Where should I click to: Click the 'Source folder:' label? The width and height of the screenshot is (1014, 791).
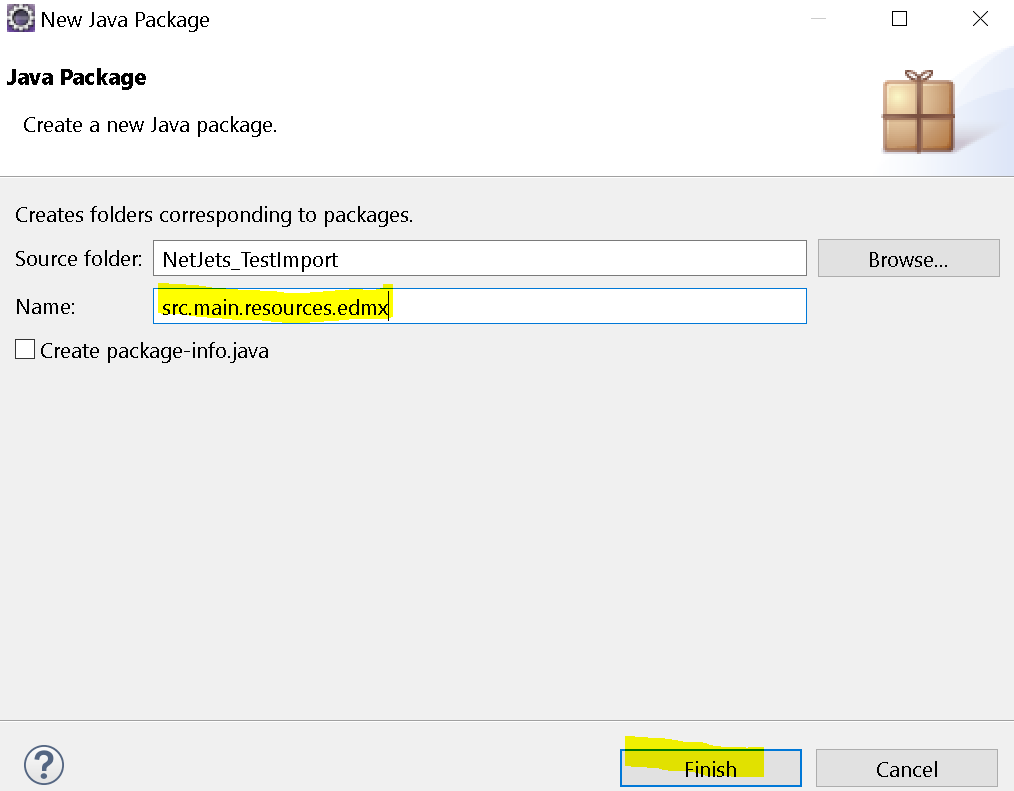click(78, 259)
